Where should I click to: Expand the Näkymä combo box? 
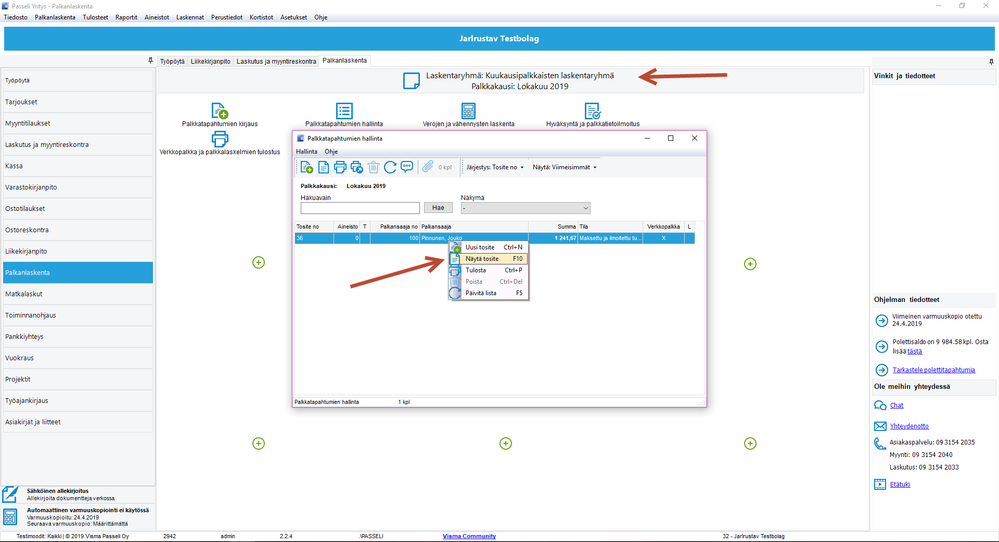(585, 208)
